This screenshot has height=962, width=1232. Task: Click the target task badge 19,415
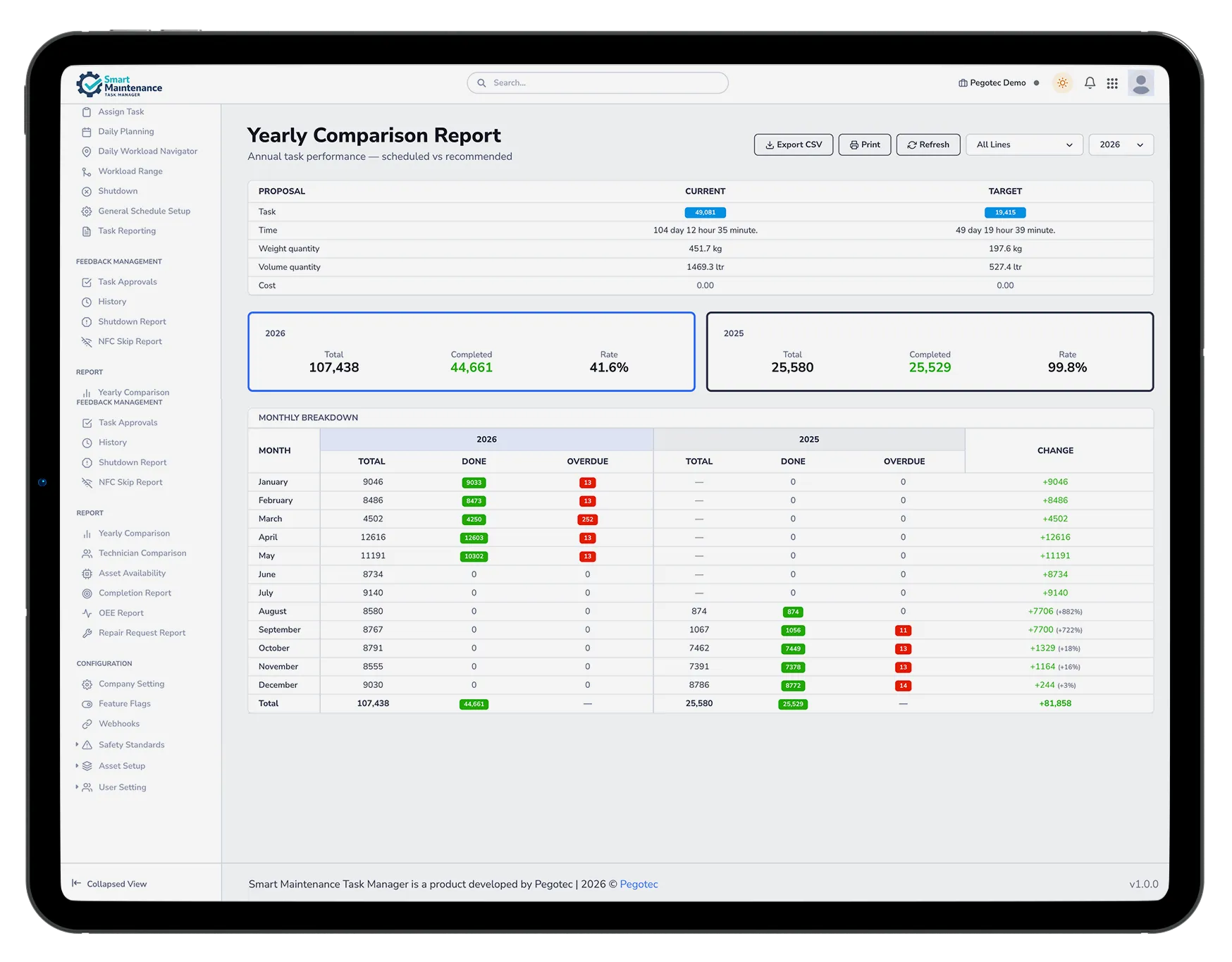[x=1005, y=213]
